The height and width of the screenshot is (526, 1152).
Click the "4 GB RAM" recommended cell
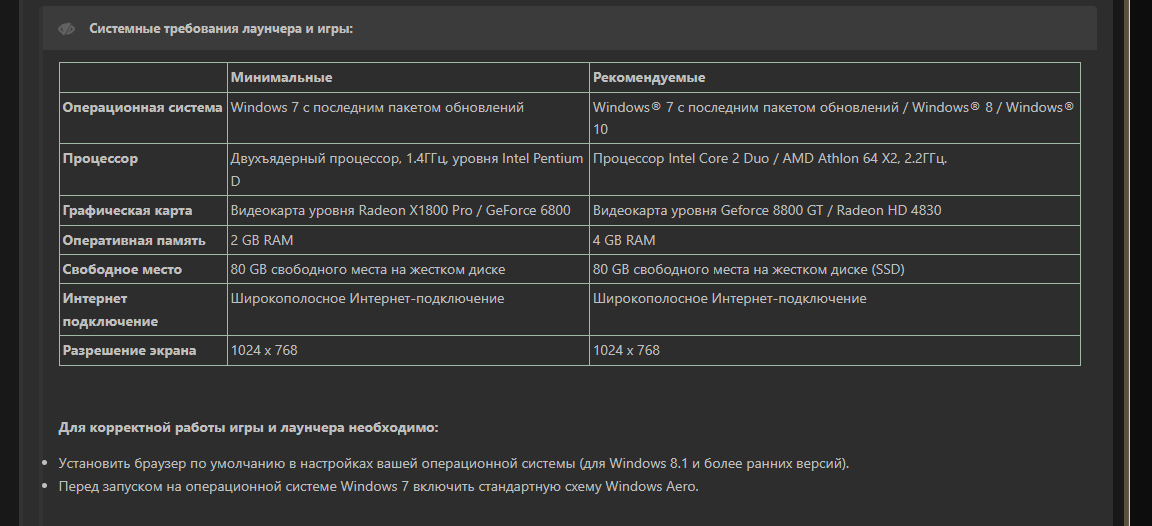tap(835, 240)
